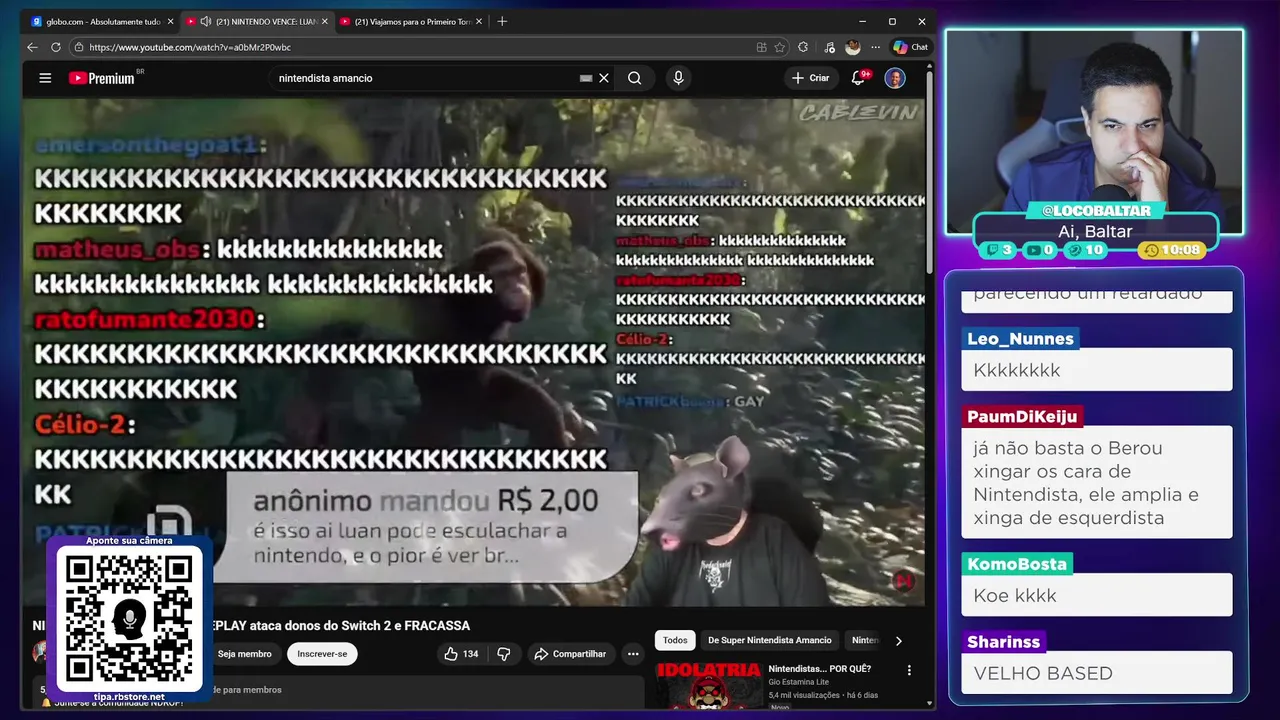Screen dimensions: 1280x720
Task: Open the Criar create menu
Action: tap(810, 78)
